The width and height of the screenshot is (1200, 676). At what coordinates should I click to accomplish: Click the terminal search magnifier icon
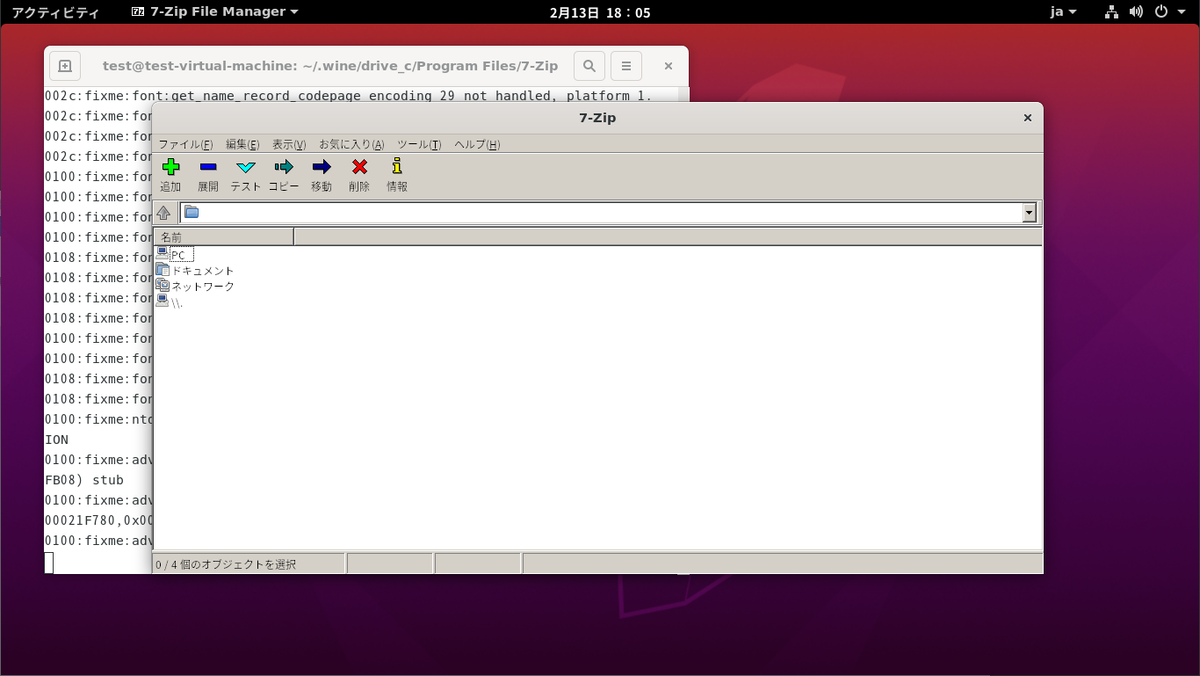(589, 66)
